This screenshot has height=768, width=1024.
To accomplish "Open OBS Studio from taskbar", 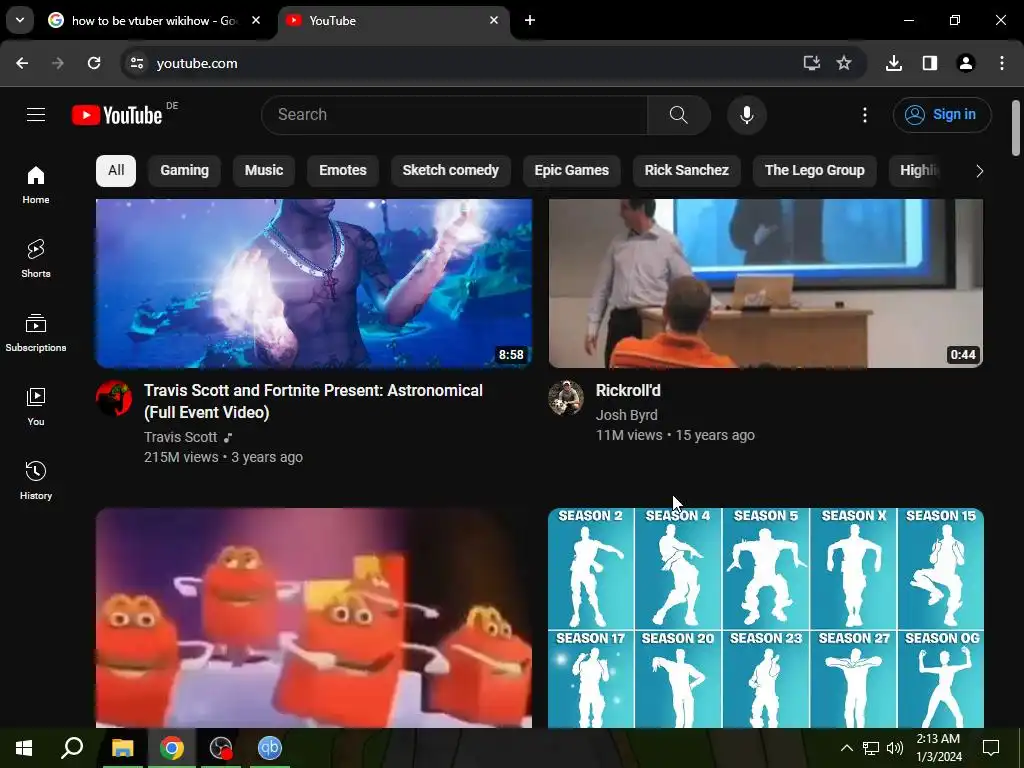I will [x=221, y=748].
